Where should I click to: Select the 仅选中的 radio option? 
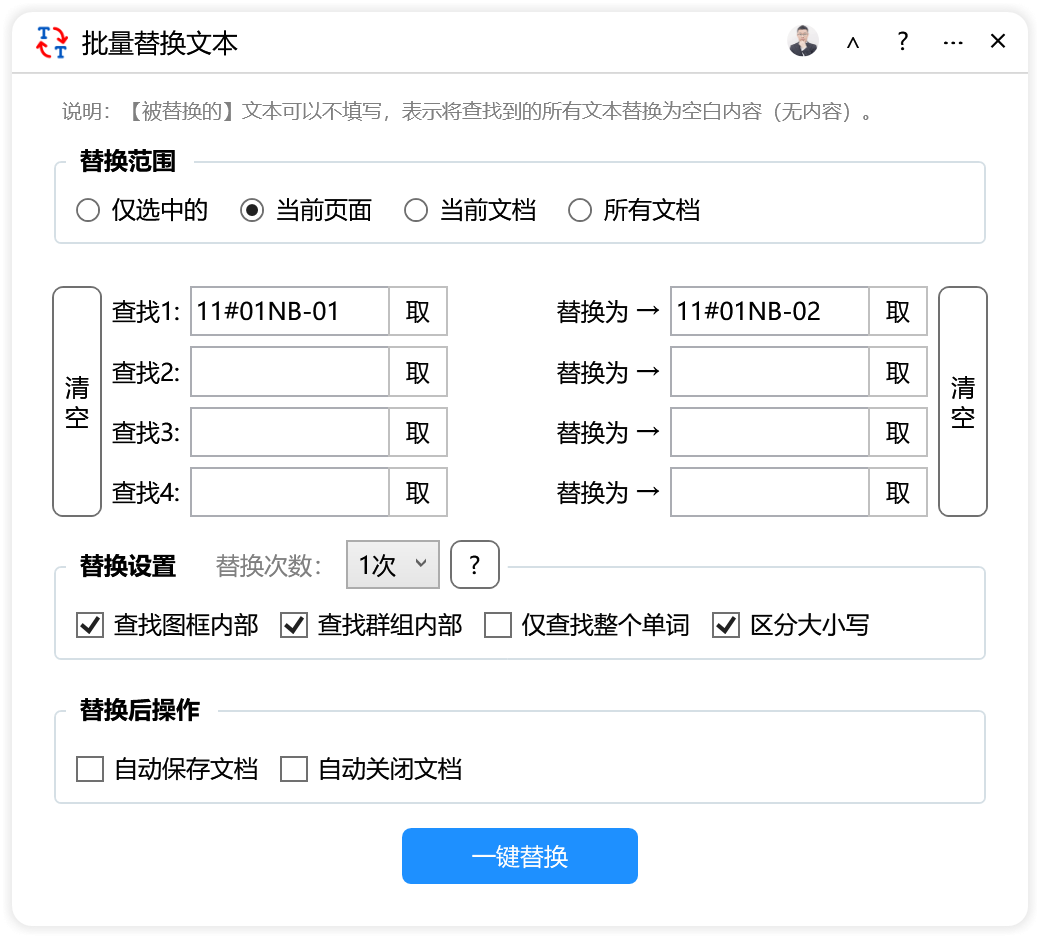(89, 211)
